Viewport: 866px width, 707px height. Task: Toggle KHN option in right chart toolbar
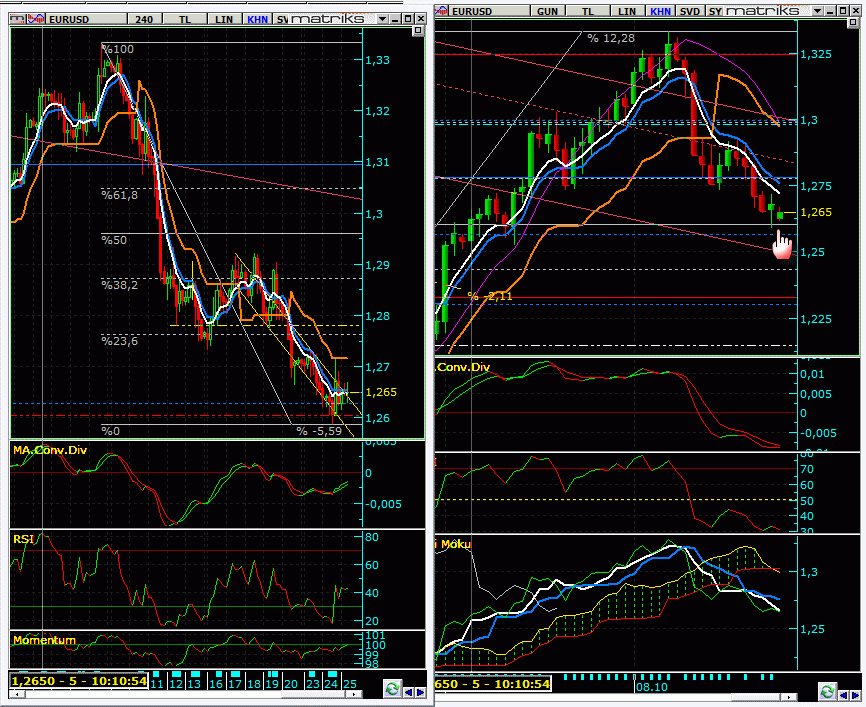[660, 10]
